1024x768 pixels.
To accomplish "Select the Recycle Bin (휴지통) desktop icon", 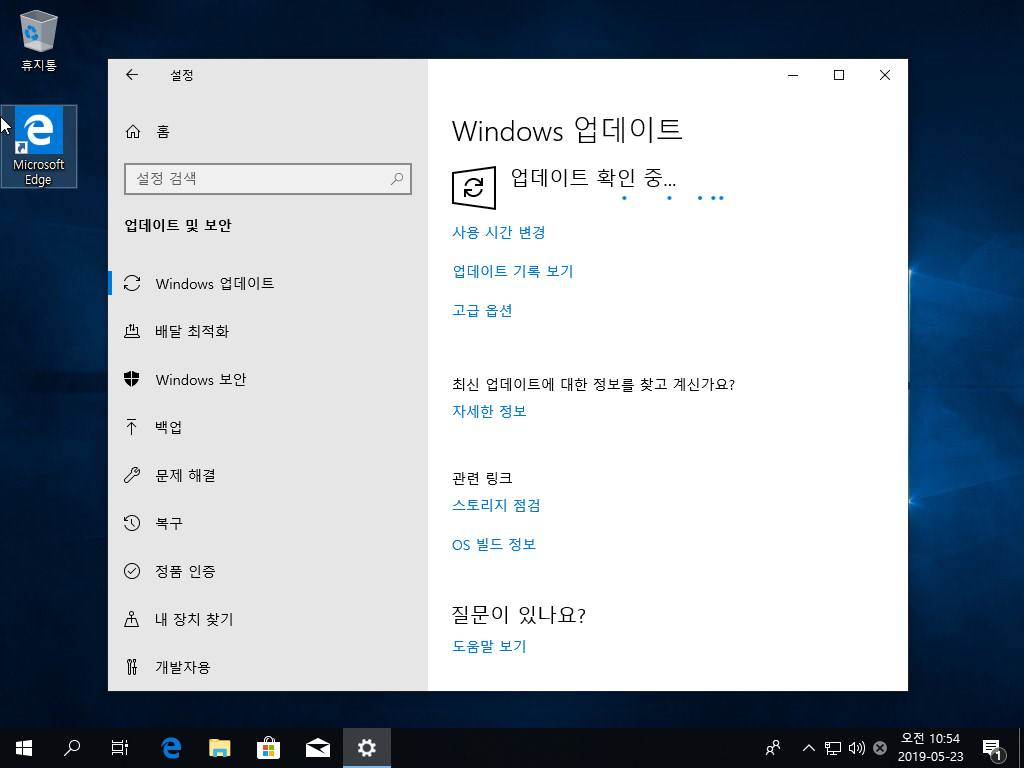I will (x=39, y=40).
